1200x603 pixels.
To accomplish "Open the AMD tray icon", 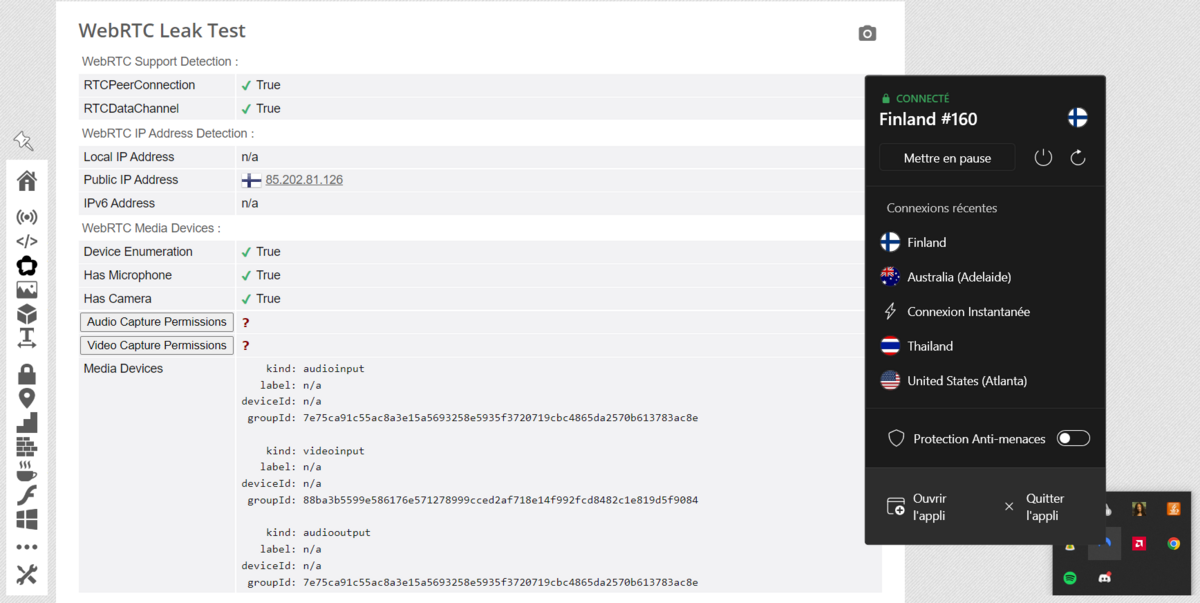I will click(x=1138, y=544).
